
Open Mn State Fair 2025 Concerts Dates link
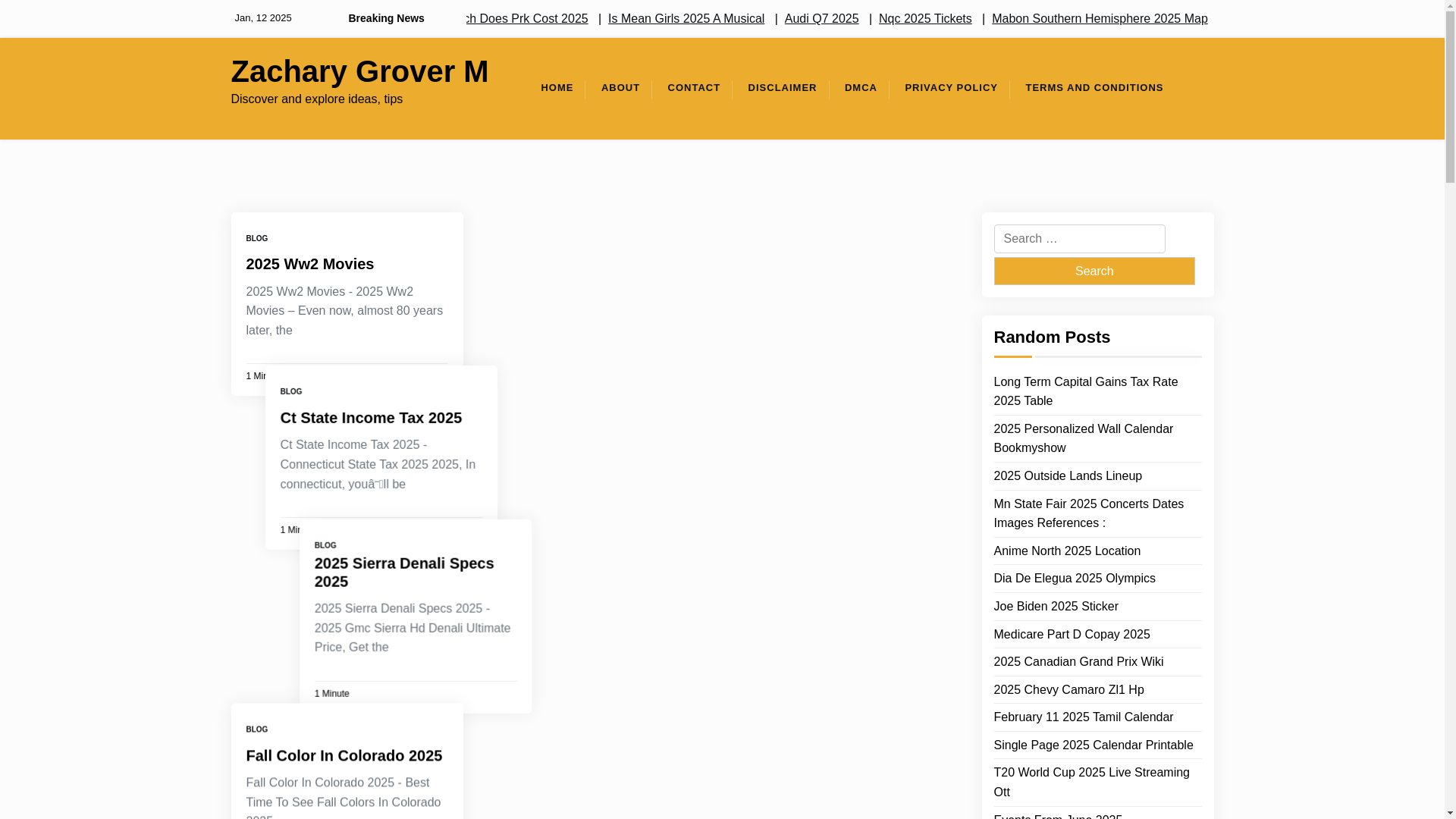point(1088,513)
